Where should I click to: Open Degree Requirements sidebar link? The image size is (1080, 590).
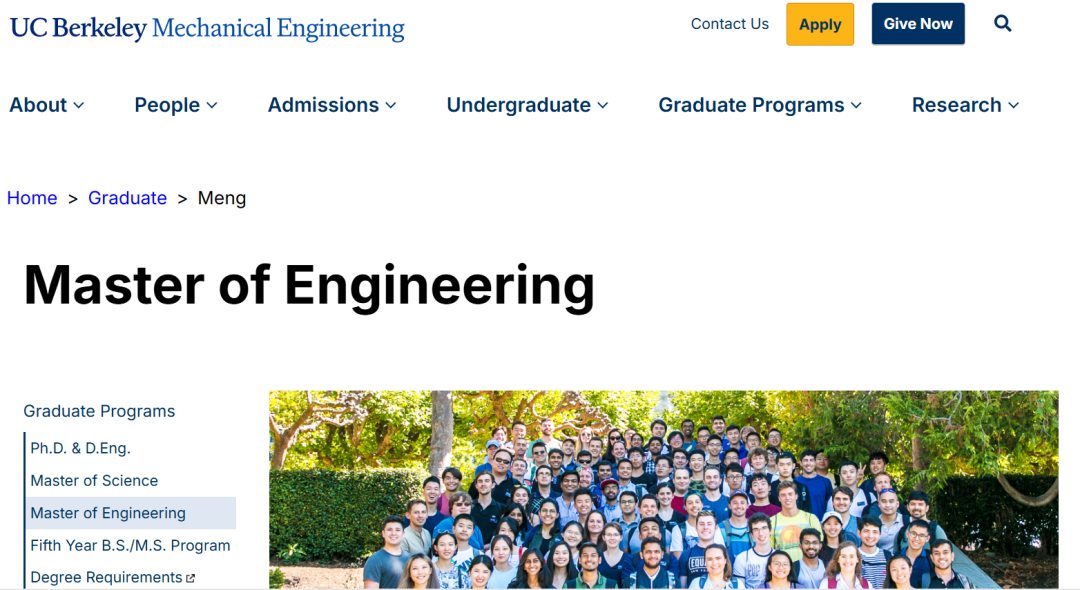[106, 578]
